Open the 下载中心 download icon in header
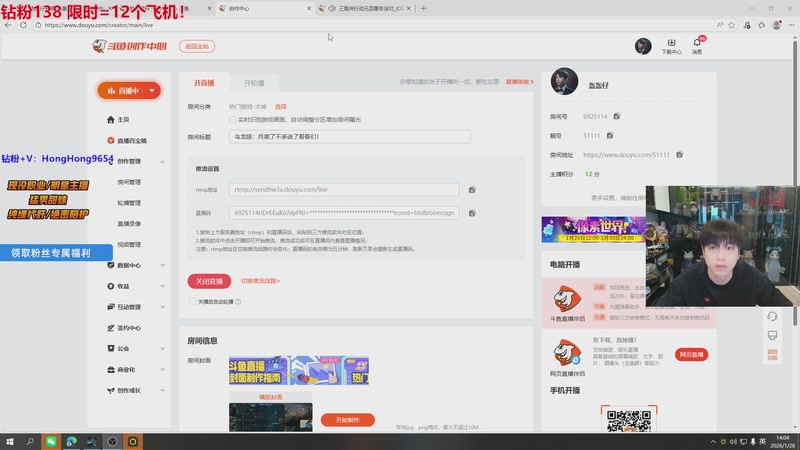800x450 pixels. pos(672,44)
